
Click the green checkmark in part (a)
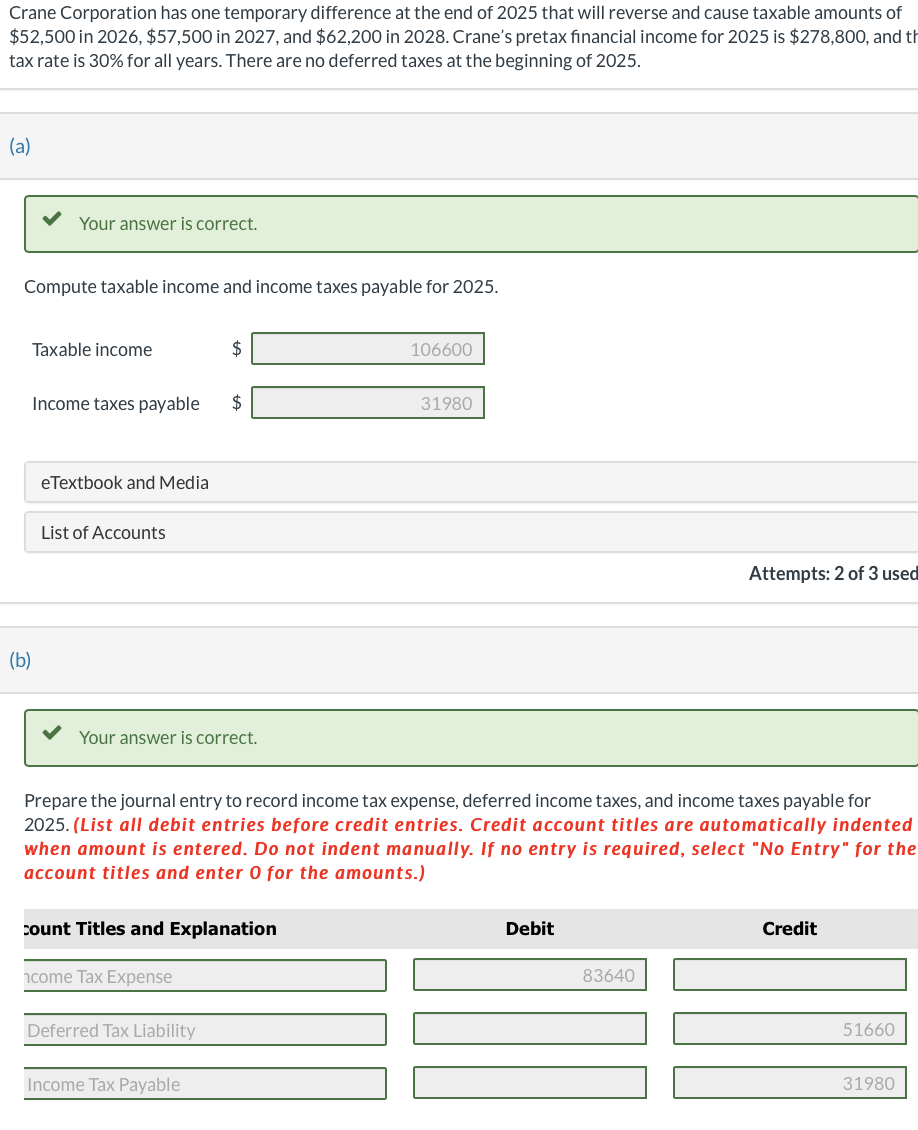click(x=52, y=219)
